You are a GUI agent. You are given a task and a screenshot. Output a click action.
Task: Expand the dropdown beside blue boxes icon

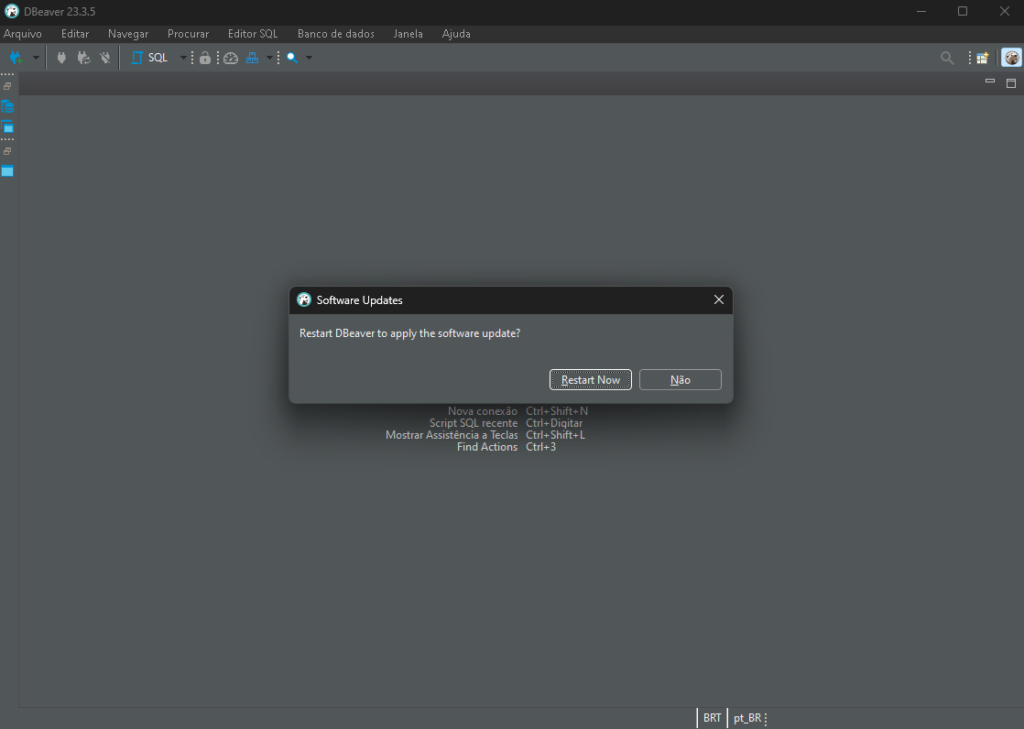(269, 58)
